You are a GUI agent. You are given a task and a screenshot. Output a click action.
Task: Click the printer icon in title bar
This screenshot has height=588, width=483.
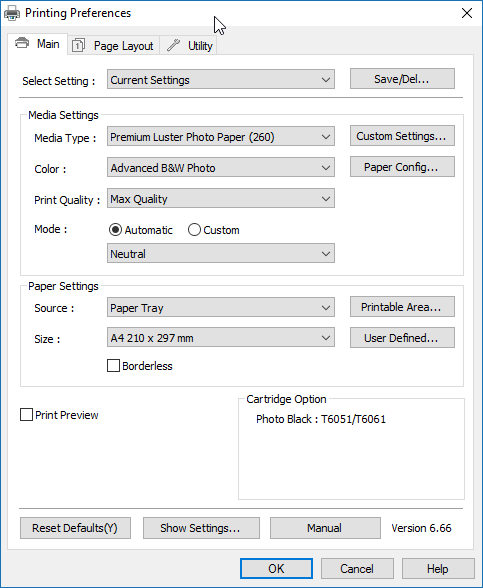click(12, 13)
